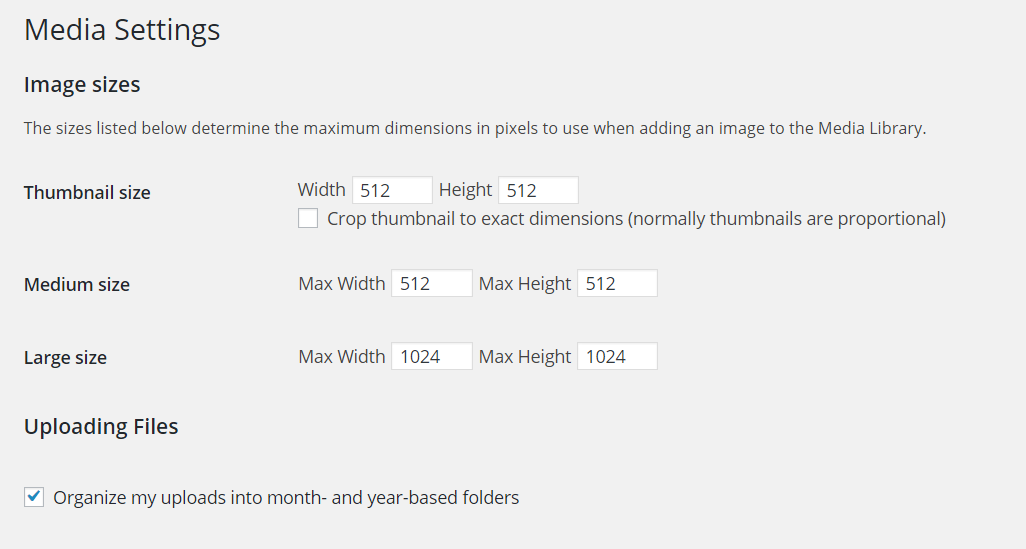Click the Large size 'Max Height' label

(525, 357)
